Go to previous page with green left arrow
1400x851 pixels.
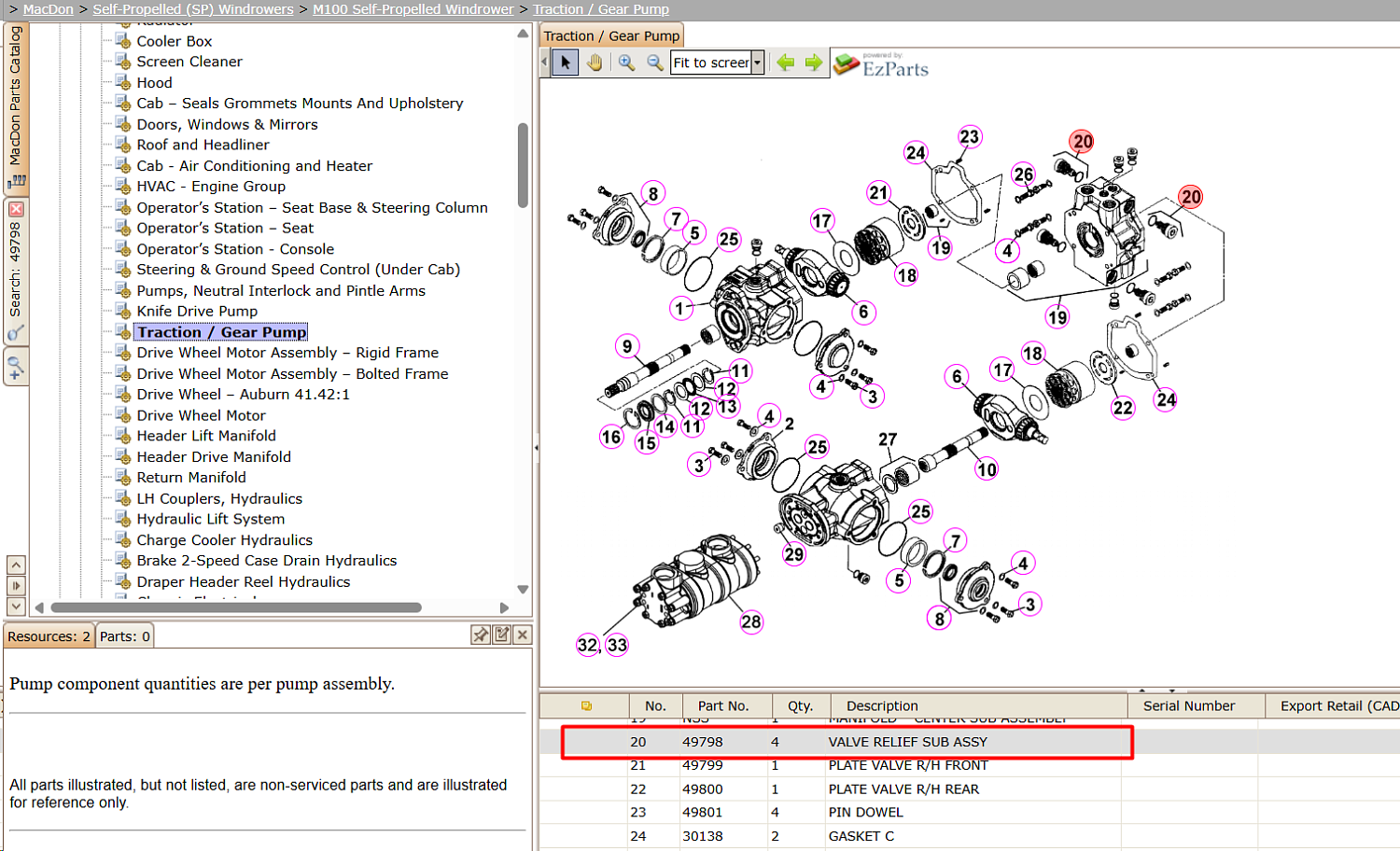pos(786,63)
